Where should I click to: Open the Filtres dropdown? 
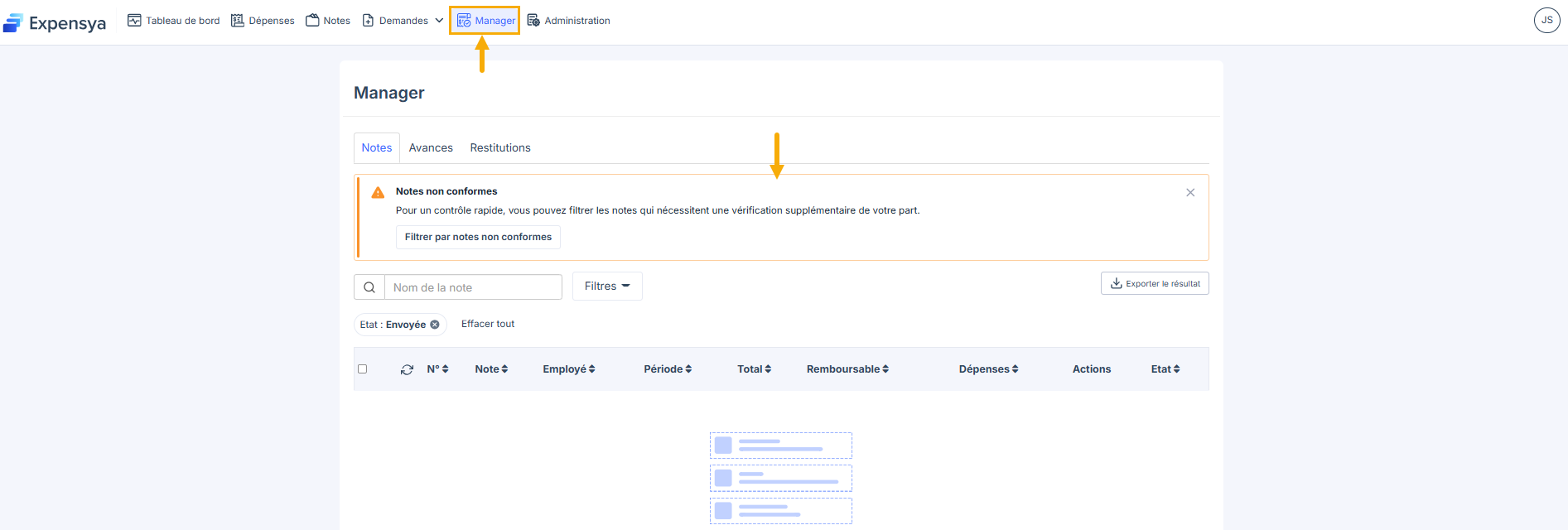(x=607, y=286)
